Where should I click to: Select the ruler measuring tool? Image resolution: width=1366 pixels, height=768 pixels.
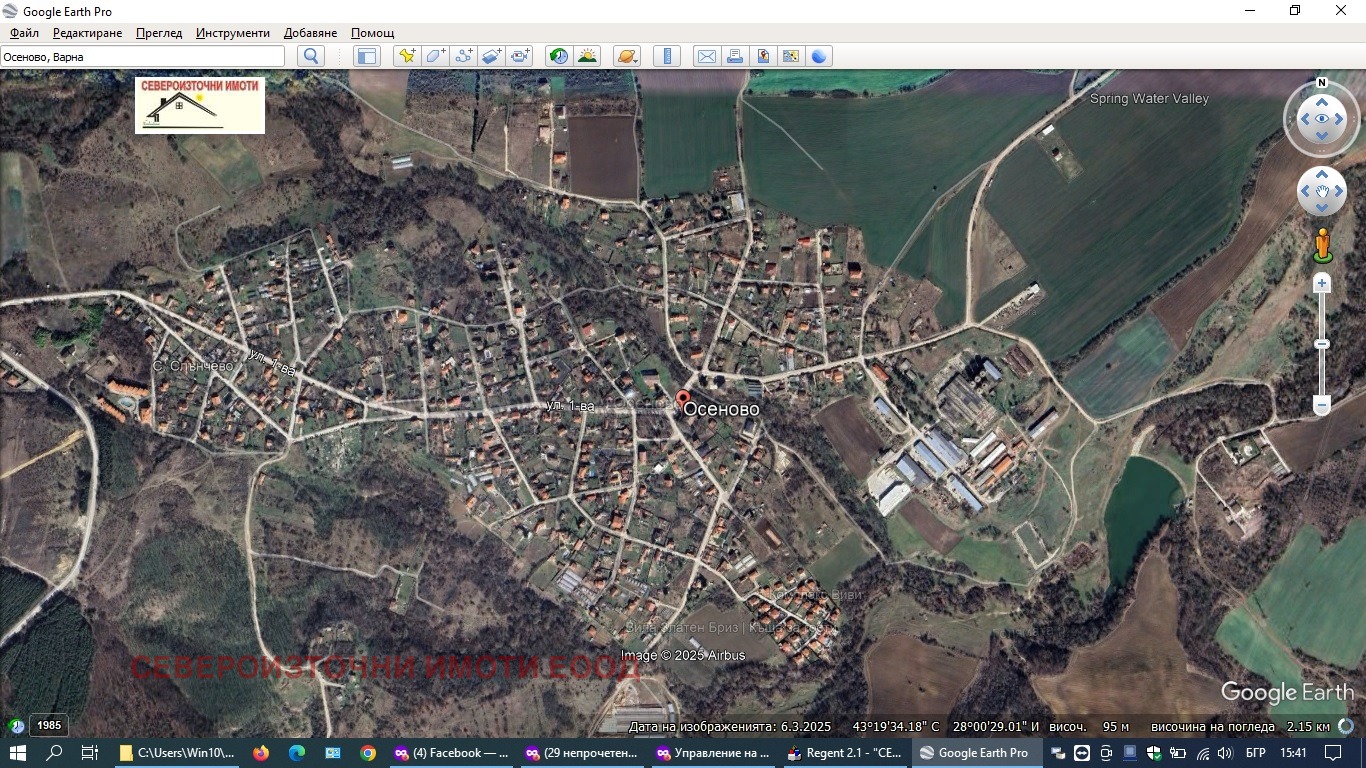coord(666,57)
